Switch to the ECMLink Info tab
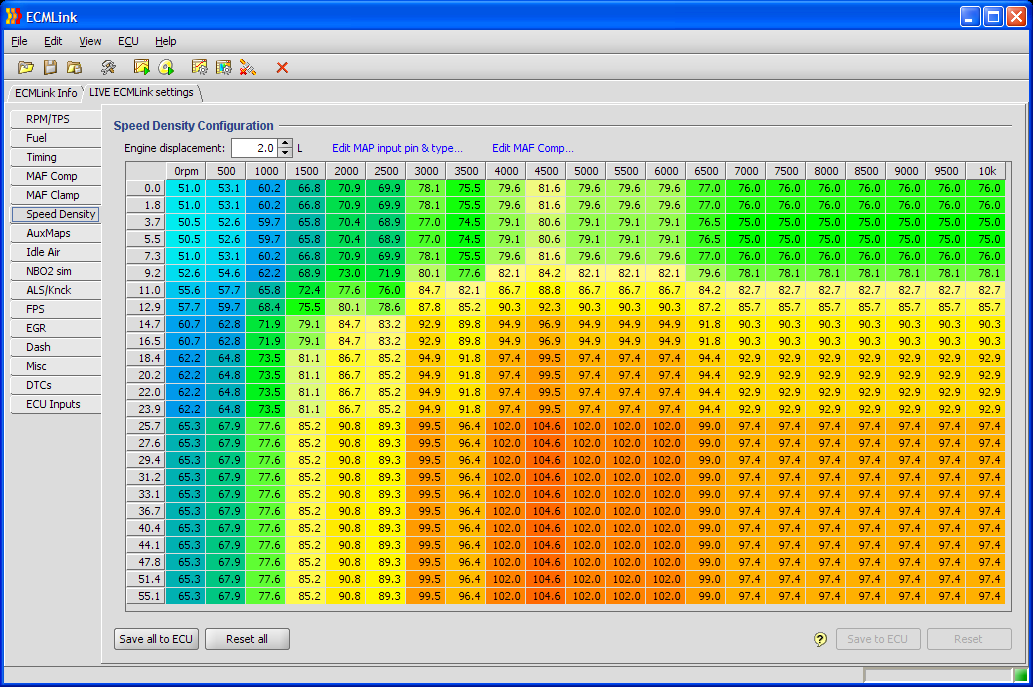 point(46,93)
